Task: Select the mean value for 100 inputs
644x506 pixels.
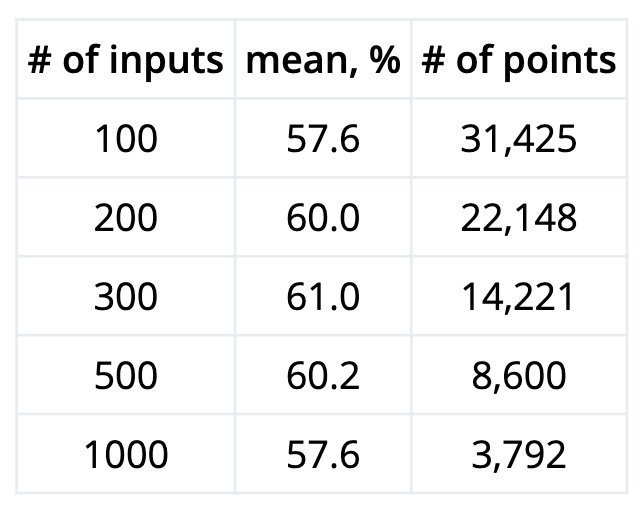Action: (323, 139)
